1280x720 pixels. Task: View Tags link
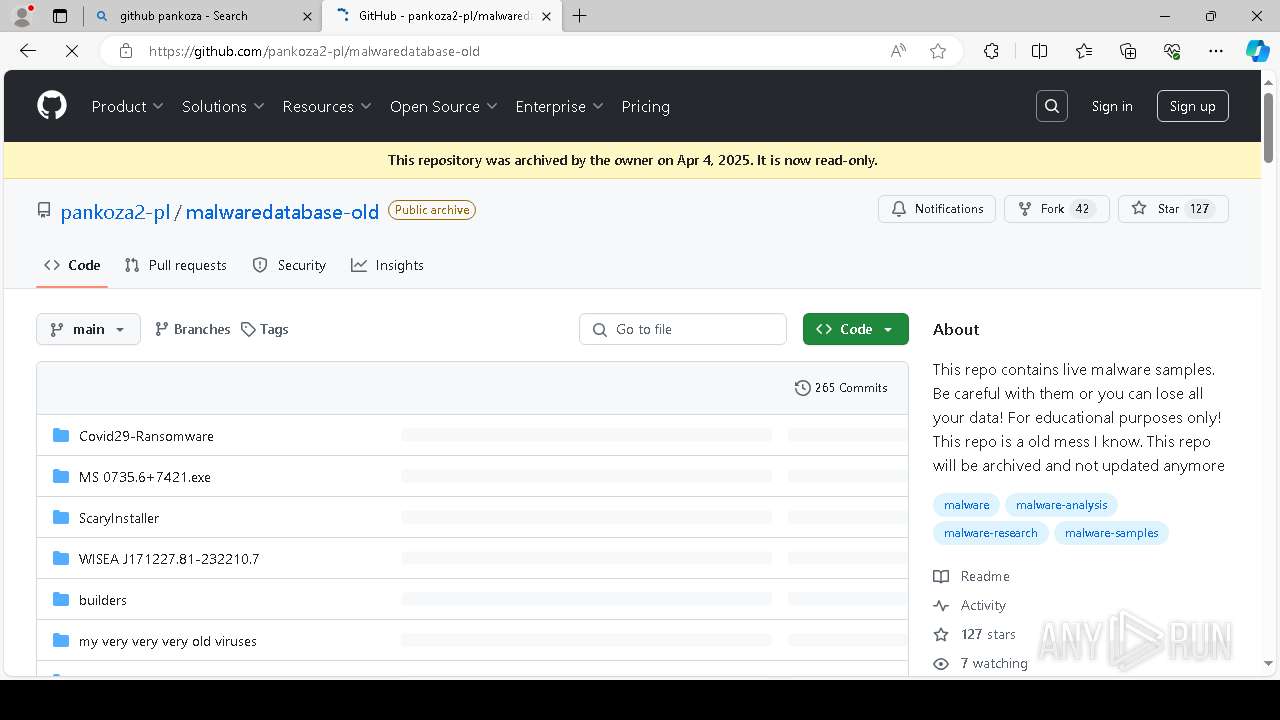click(x=264, y=329)
